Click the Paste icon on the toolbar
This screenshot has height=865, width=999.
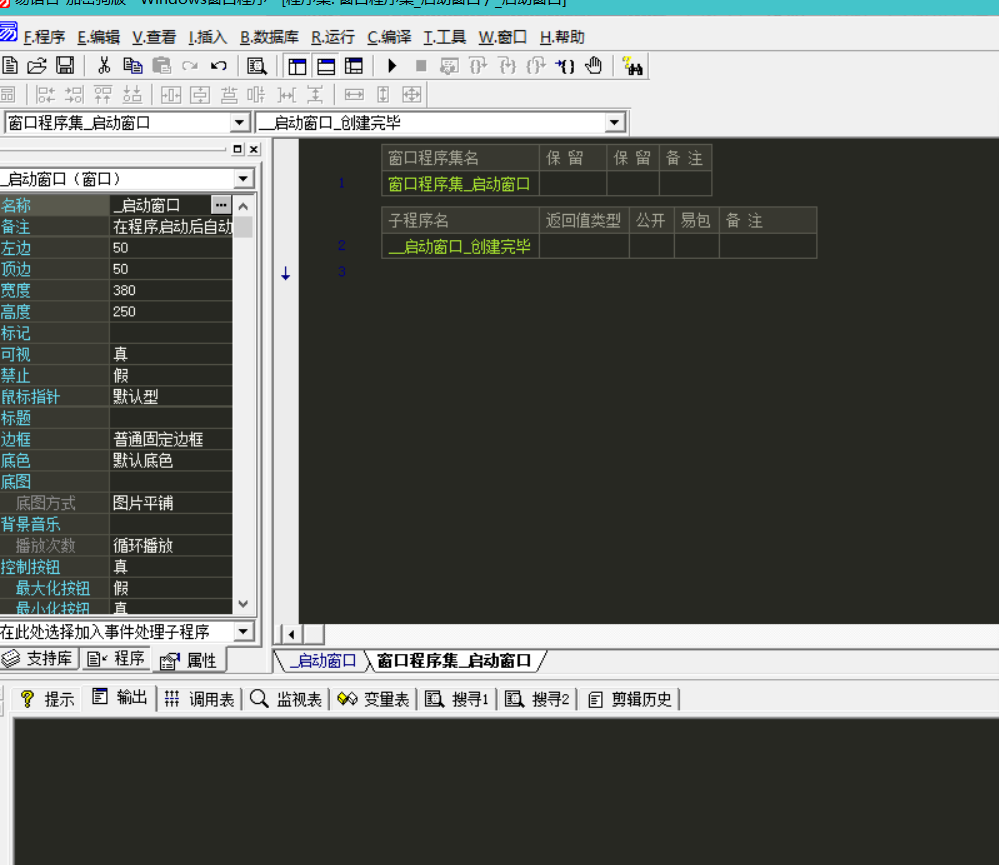tap(161, 65)
